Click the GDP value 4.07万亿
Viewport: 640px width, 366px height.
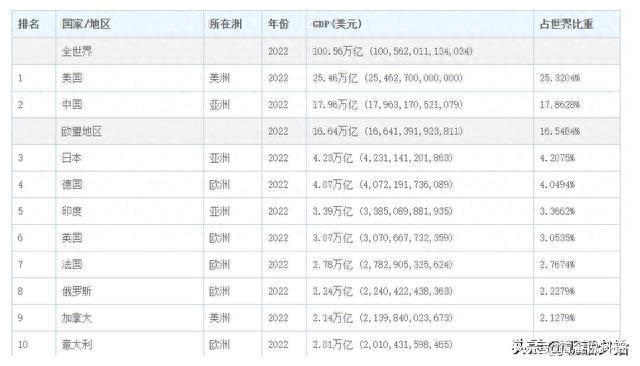point(333,184)
